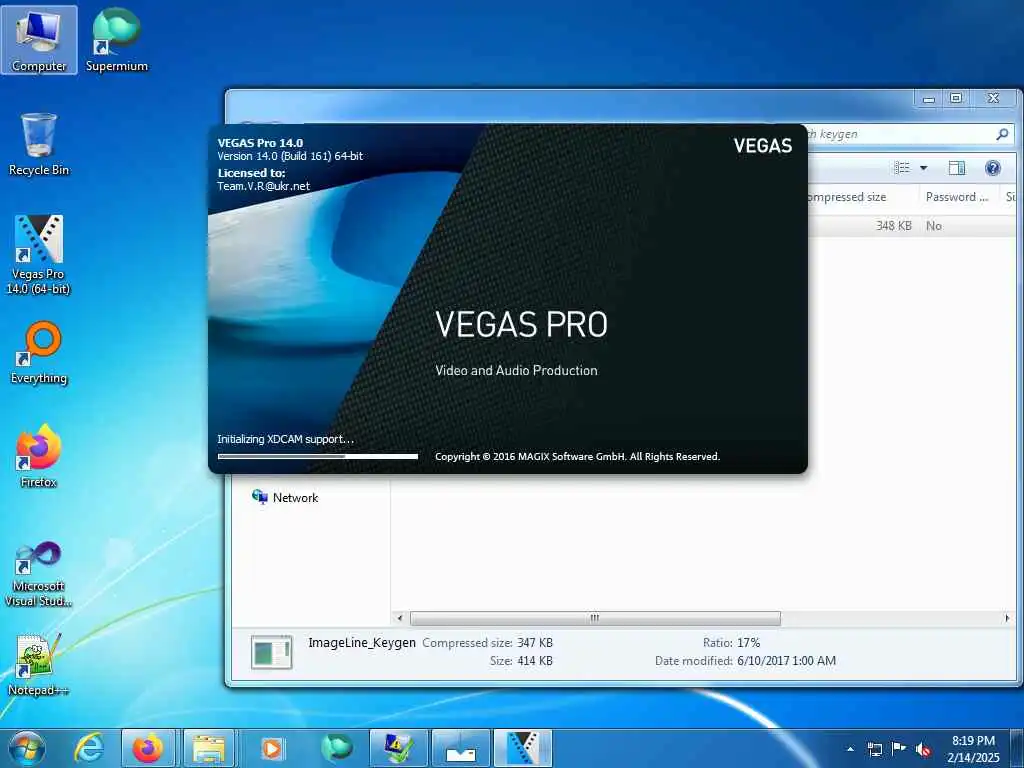Click the ImageLine_Keygen details pane thumbnail

click(x=271, y=652)
